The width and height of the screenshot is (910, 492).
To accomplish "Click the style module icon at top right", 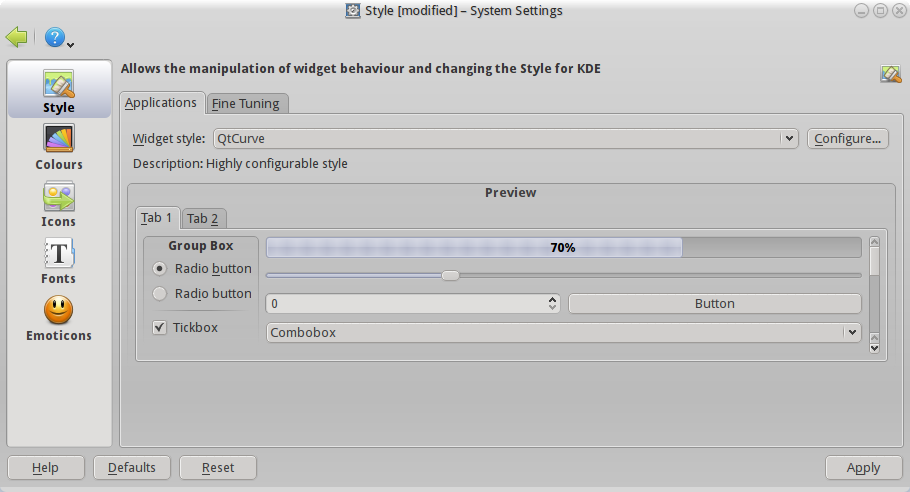I will click(x=891, y=74).
